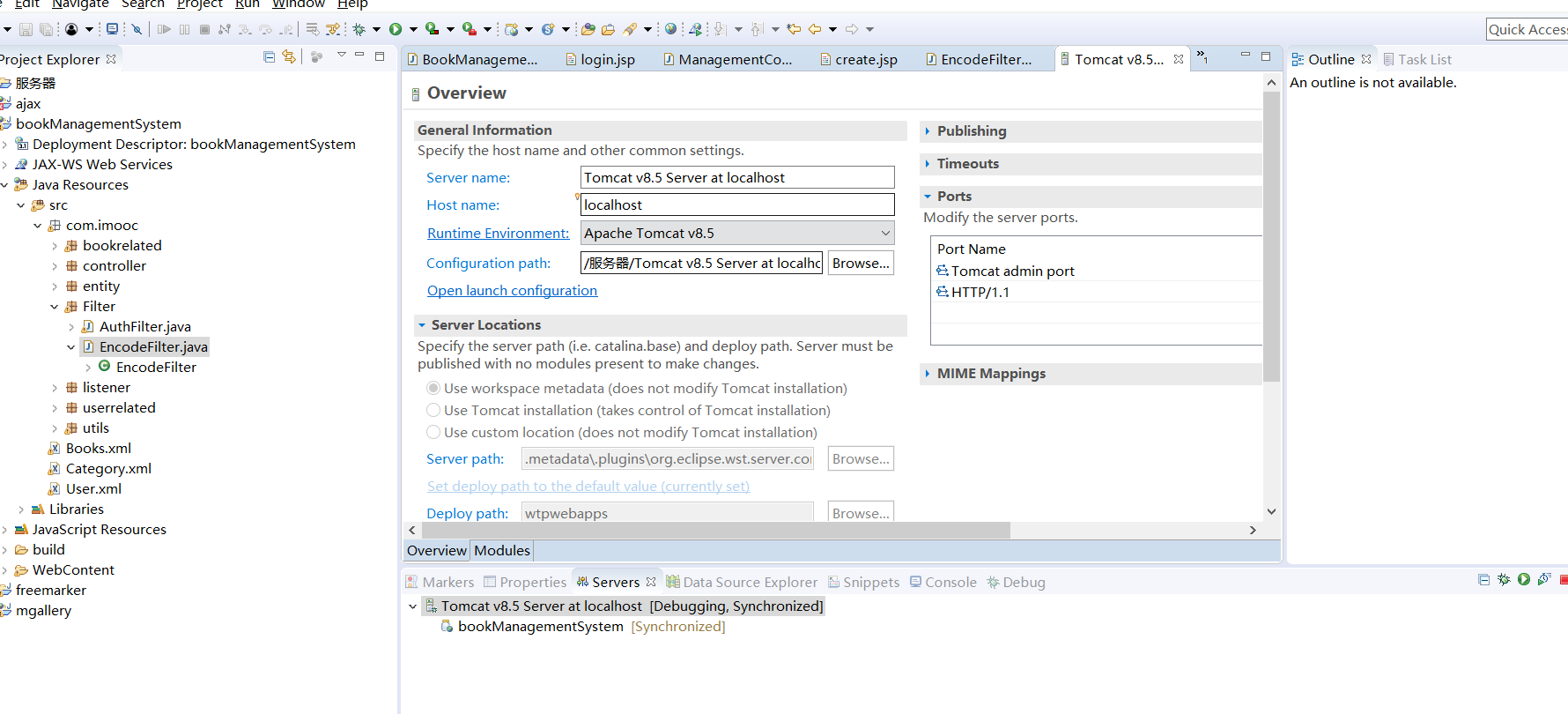
Task: Click Collapse All icon in Servers view toolbar
Action: point(1483,579)
